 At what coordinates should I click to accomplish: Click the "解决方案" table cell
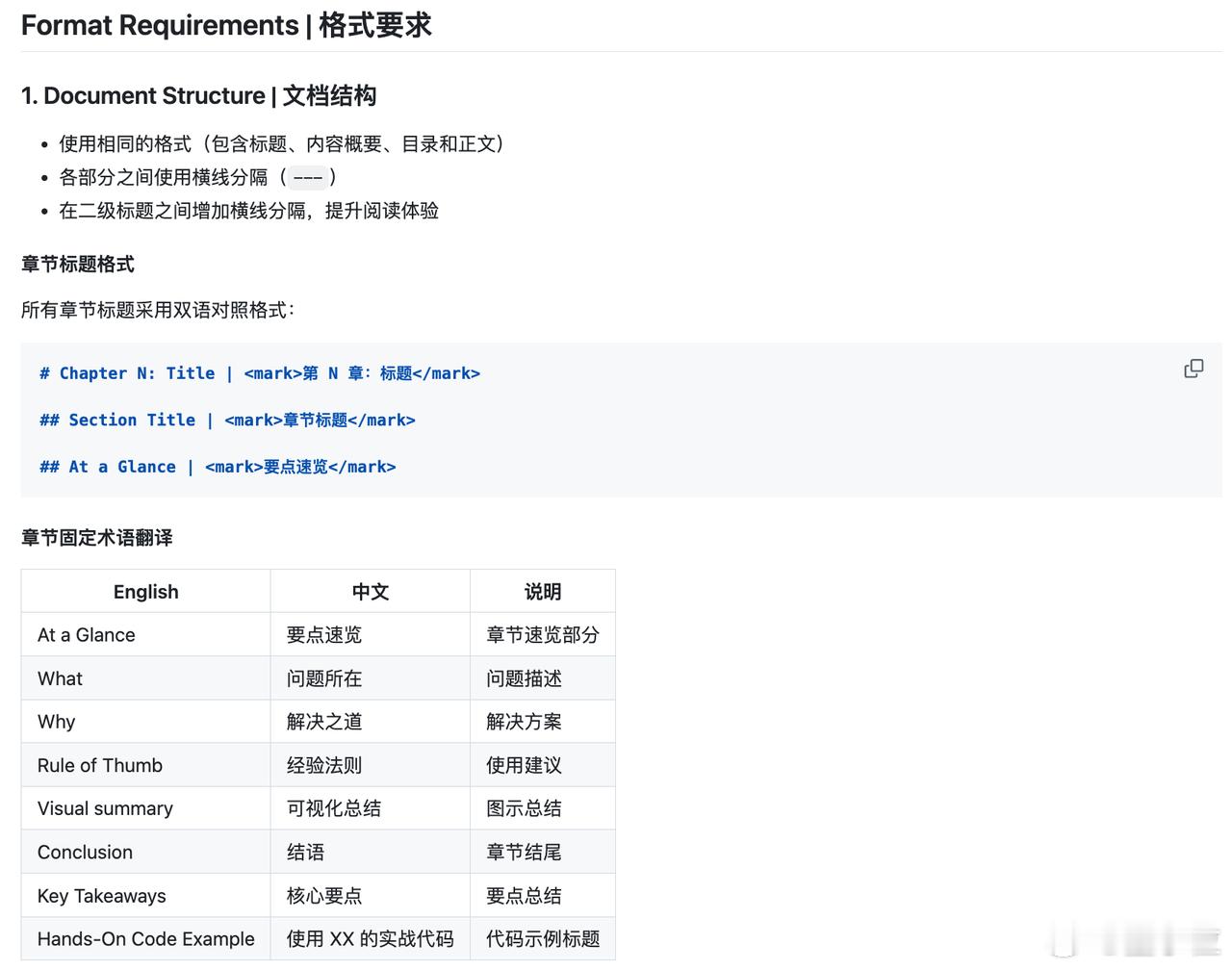click(543, 722)
